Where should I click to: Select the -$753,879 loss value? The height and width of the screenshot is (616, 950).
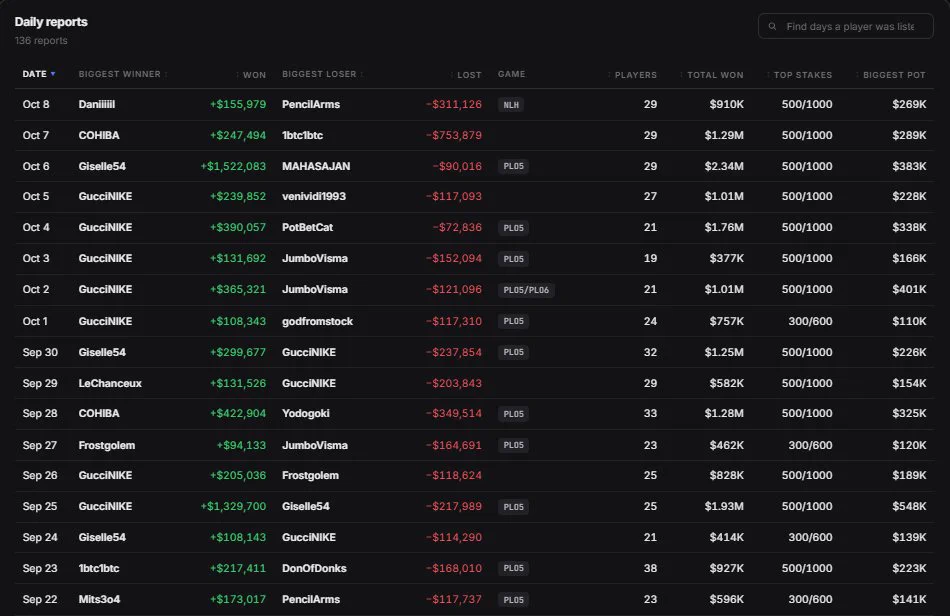click(454, 135)
